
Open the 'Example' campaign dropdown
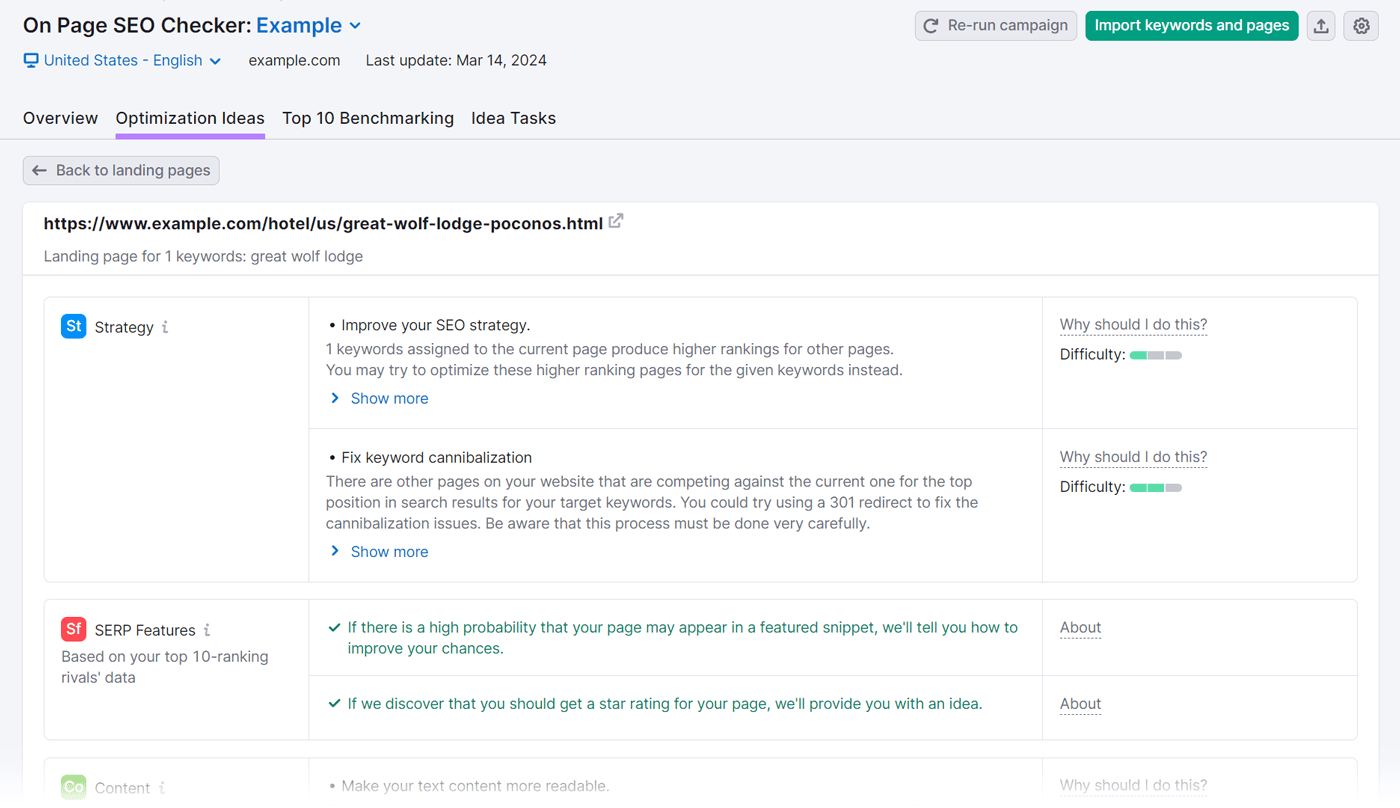pos(309,25)
